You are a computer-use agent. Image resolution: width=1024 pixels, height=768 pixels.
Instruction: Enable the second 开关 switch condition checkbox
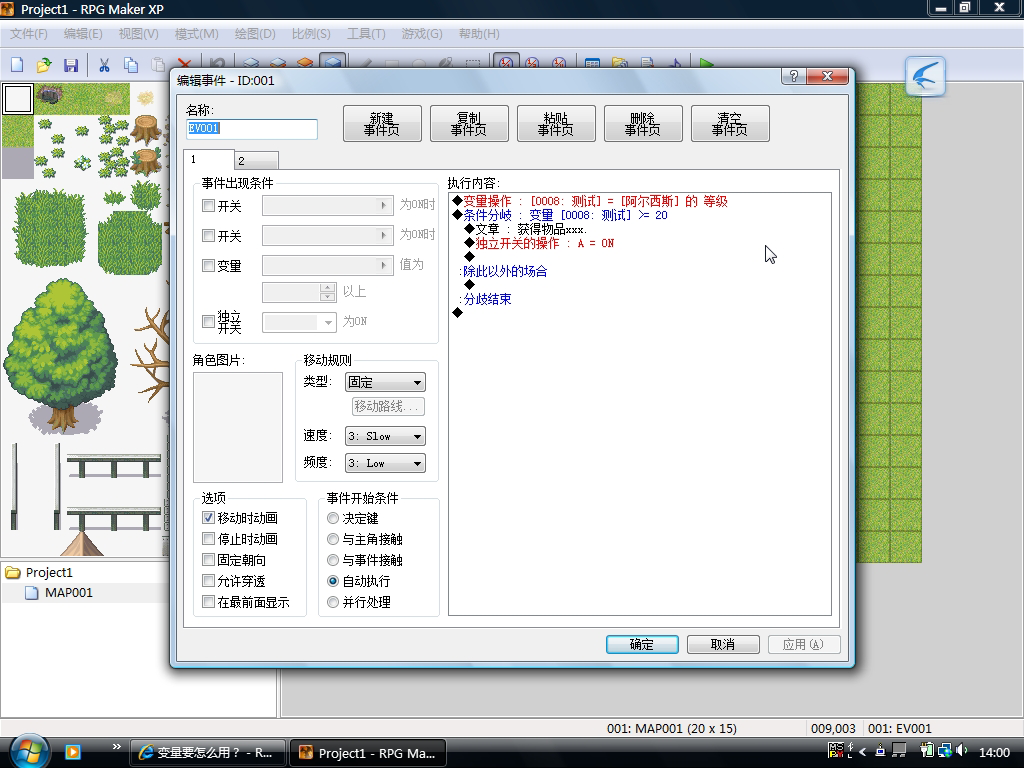click(208, 235)
